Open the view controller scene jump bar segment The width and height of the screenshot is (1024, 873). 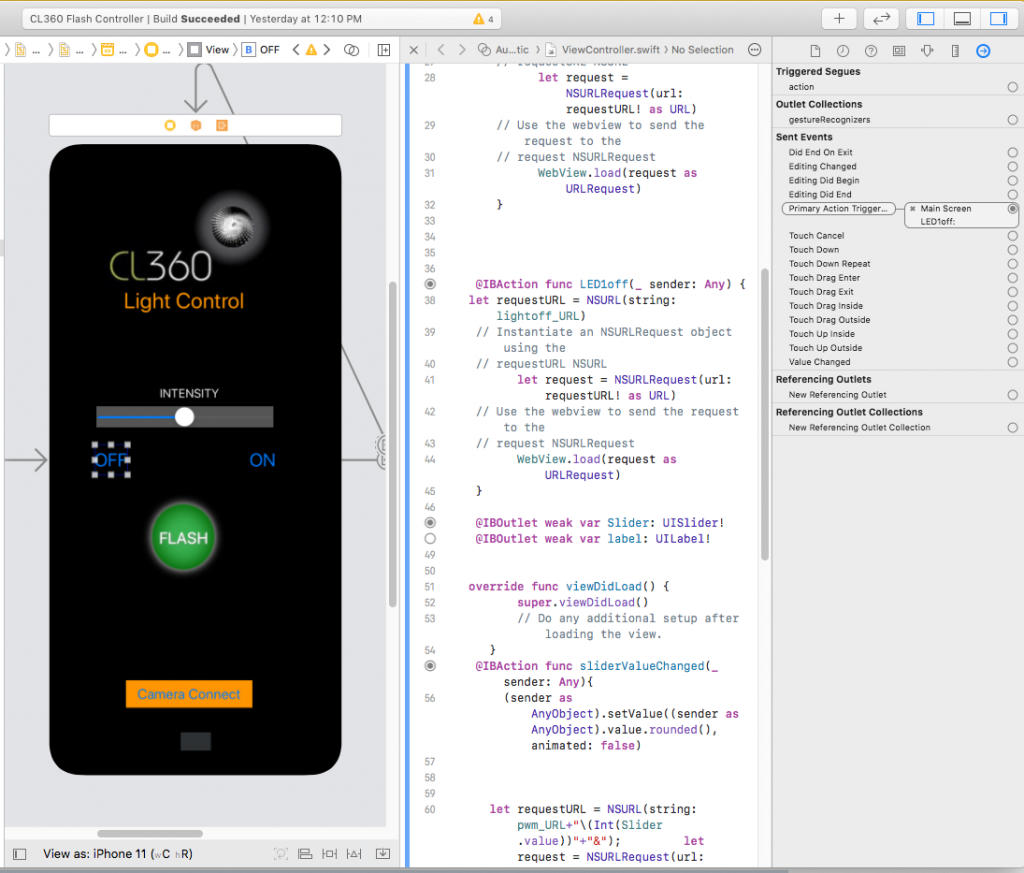(x=157, y=50)
